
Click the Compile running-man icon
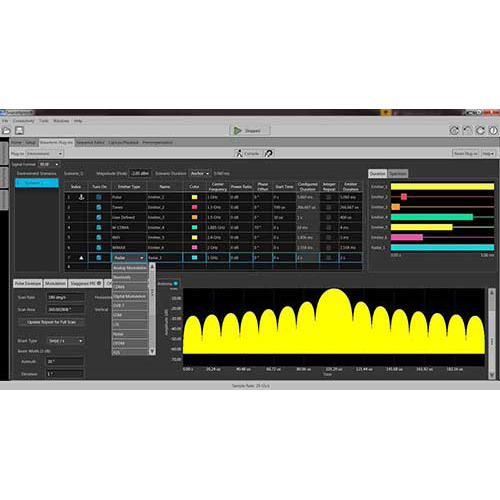(x=239, y=153)
